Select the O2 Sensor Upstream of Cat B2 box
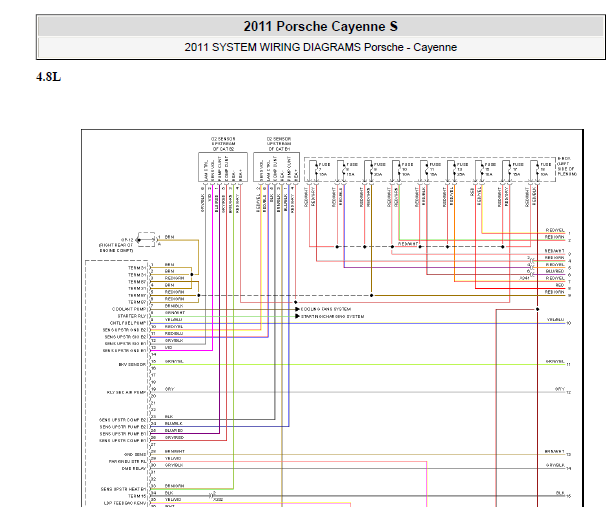Image resolution: width=609 pixels, height=507 pixels. tap(223, 167)
